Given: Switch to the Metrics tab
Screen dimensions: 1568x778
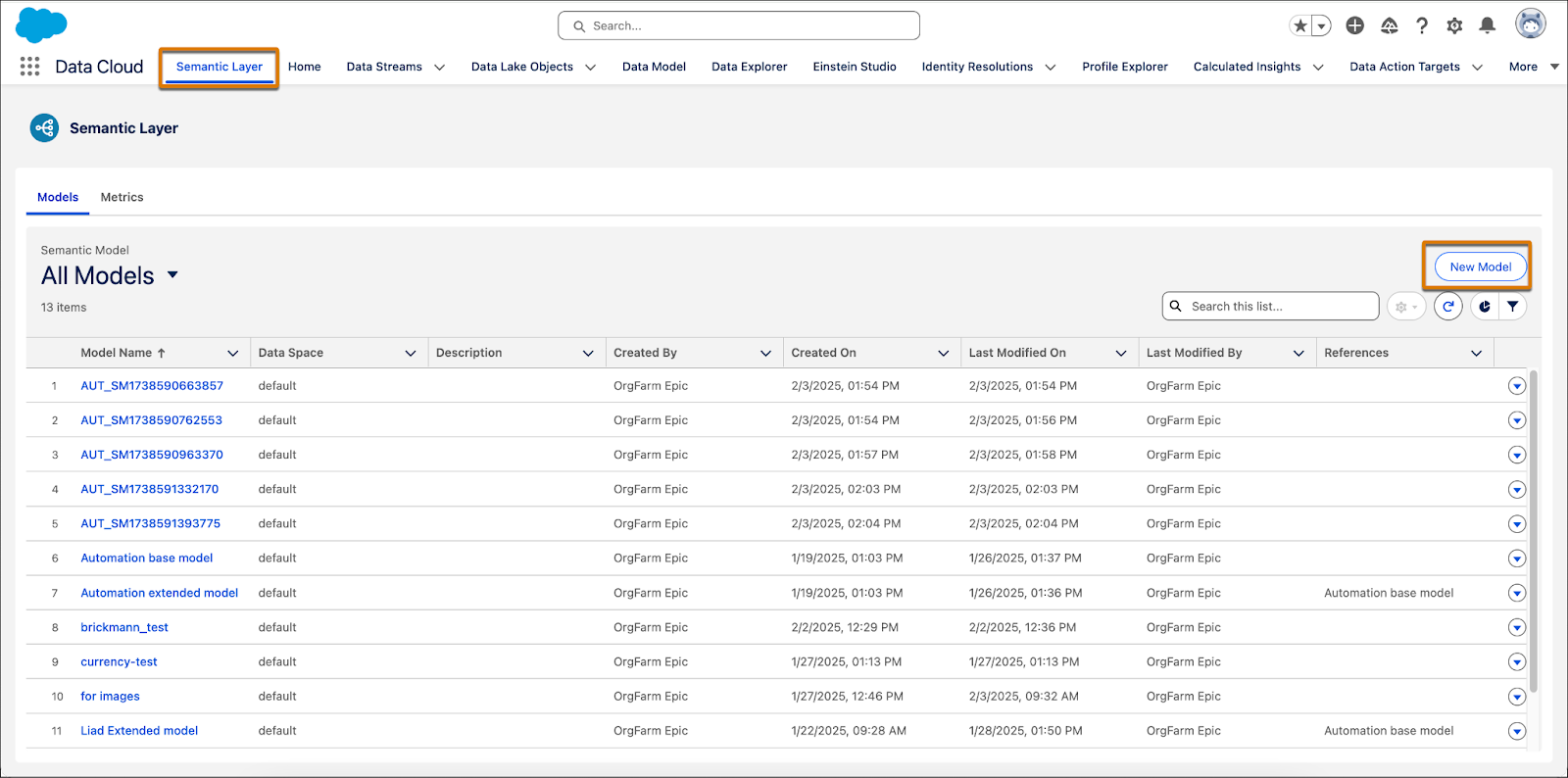Looking at the screenshot, I should (x=122, y=197).
